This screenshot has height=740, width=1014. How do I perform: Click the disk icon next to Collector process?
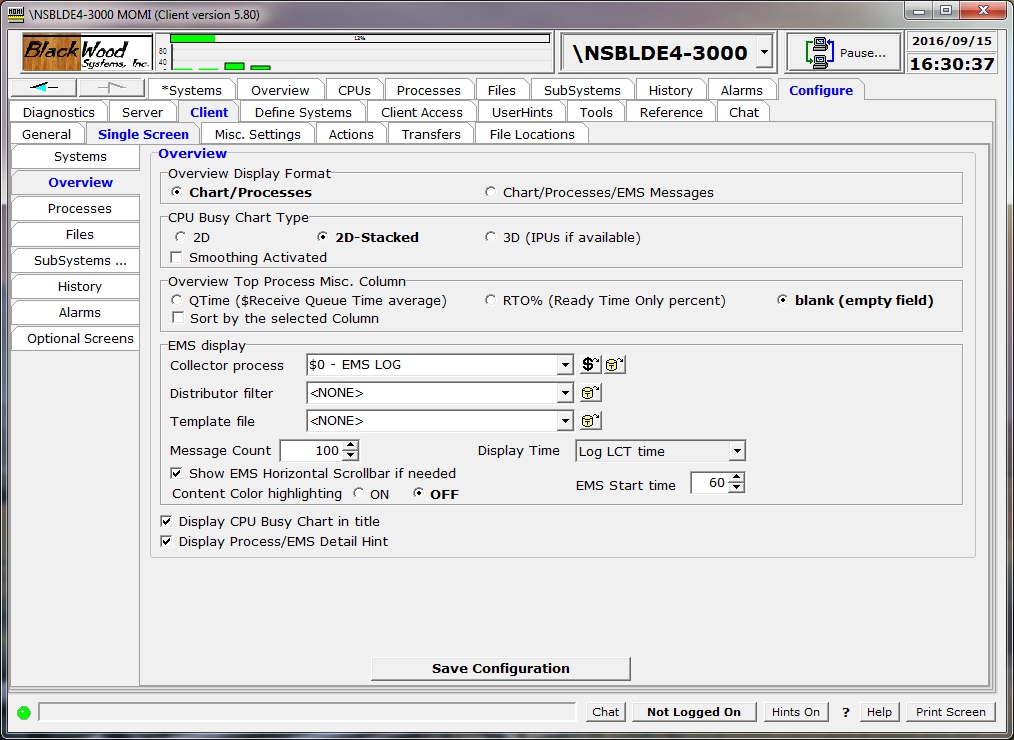coord(615,365)
